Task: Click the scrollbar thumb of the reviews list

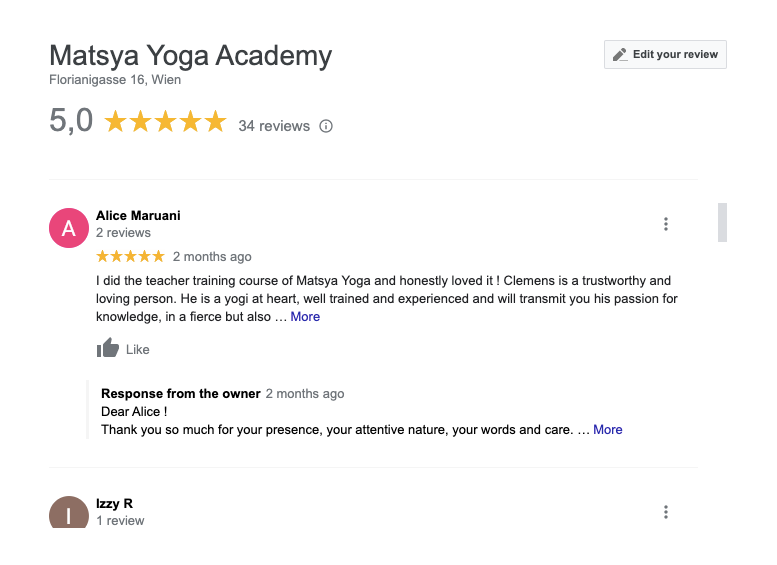Action: [722, 223]
